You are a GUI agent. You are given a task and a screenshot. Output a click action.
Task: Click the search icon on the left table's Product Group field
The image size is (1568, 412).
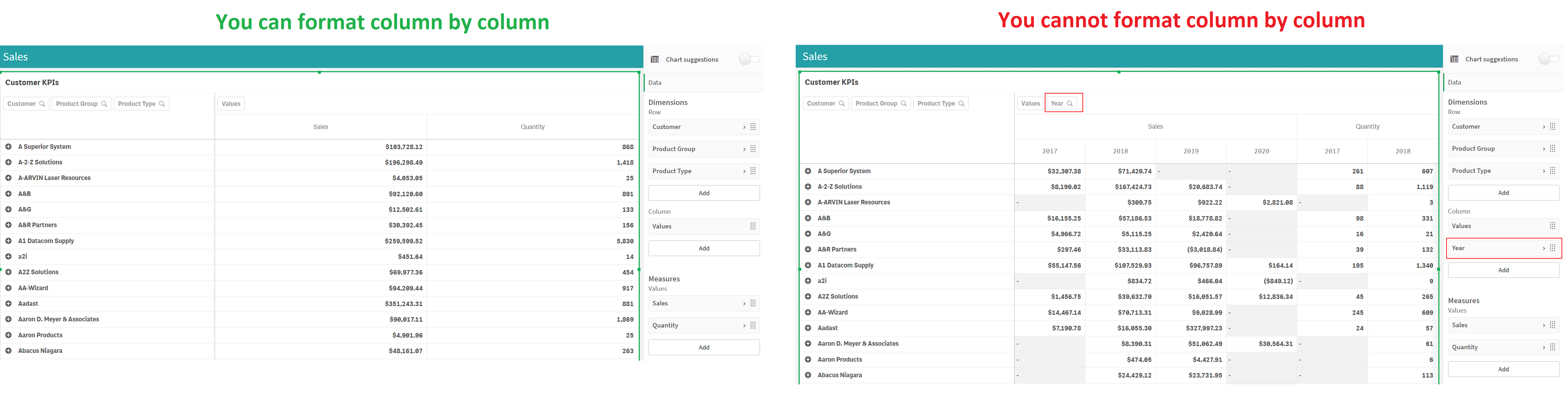click(104, 104)
